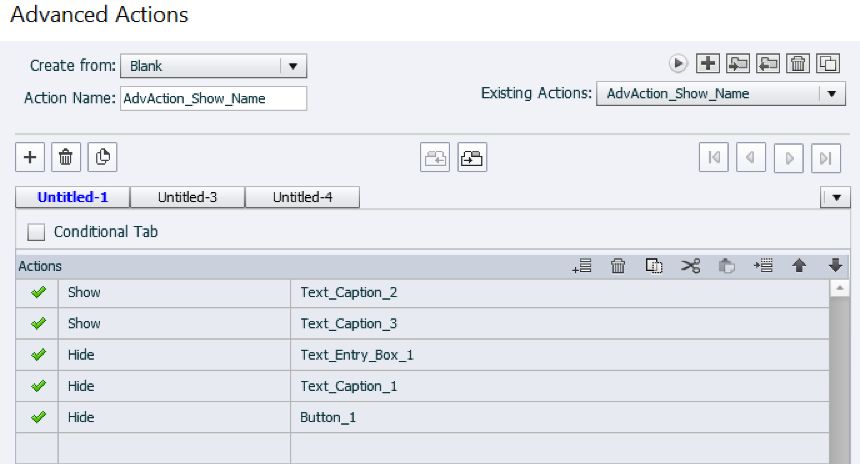Toggle the checkmark on Show Text_Caption_2 row
This screenshot has height=464, width=860.
(x=39, y=293)
